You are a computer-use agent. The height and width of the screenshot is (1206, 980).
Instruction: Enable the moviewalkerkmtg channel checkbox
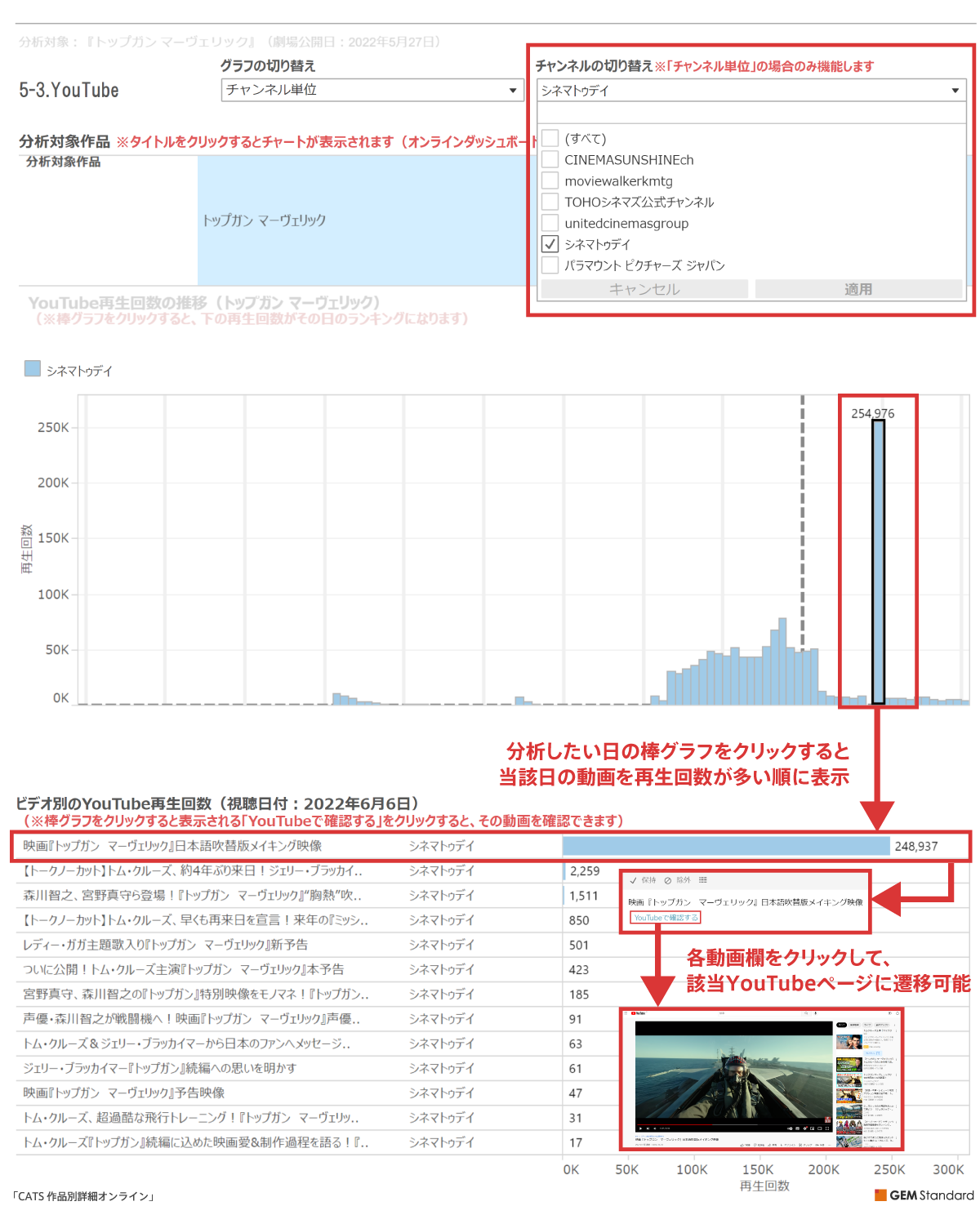pos(550,180)
